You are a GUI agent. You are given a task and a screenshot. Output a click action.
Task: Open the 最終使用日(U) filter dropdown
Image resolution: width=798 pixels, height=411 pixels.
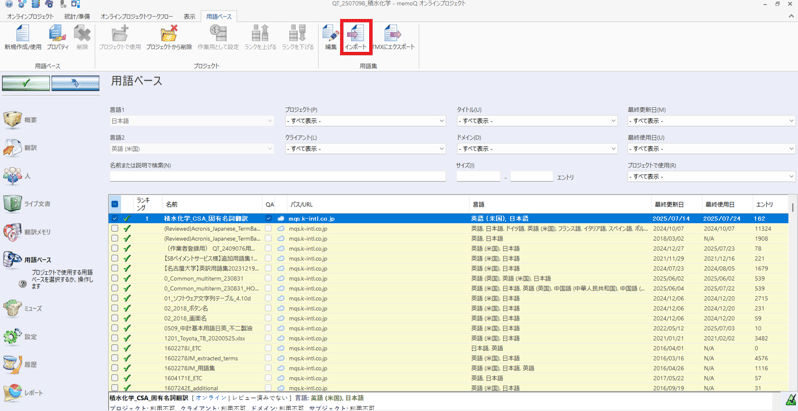point(711,149)
